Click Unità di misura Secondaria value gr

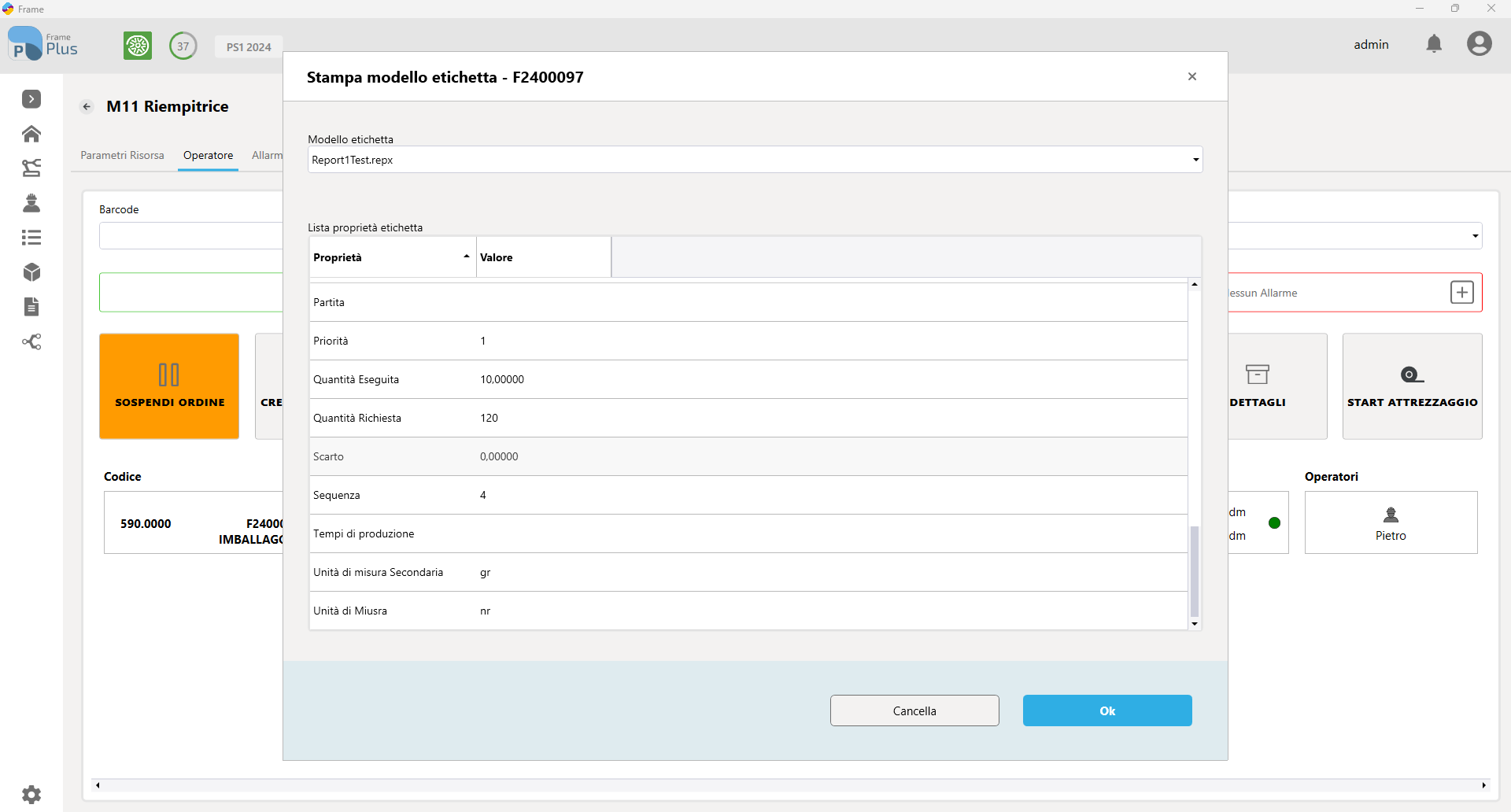click(486, 572)
